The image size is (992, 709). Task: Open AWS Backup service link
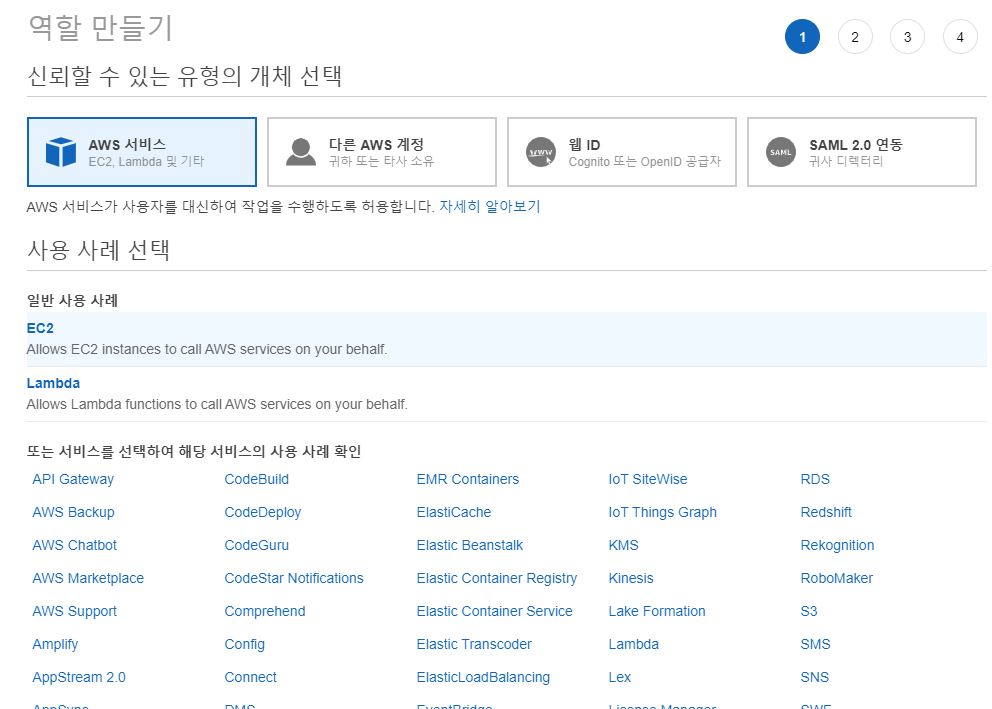73,512
